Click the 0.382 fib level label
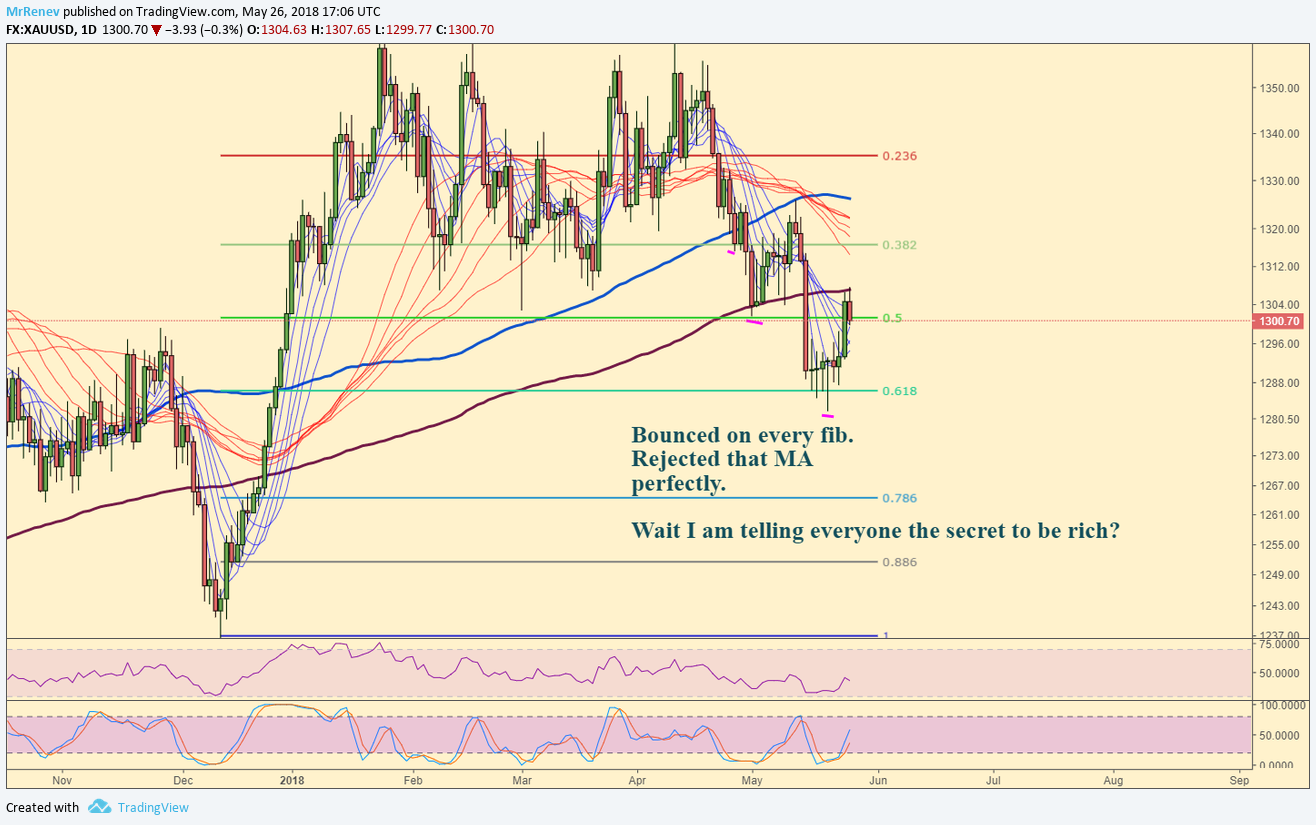This screenshot has height=825, width=1316. click(899, 245)
